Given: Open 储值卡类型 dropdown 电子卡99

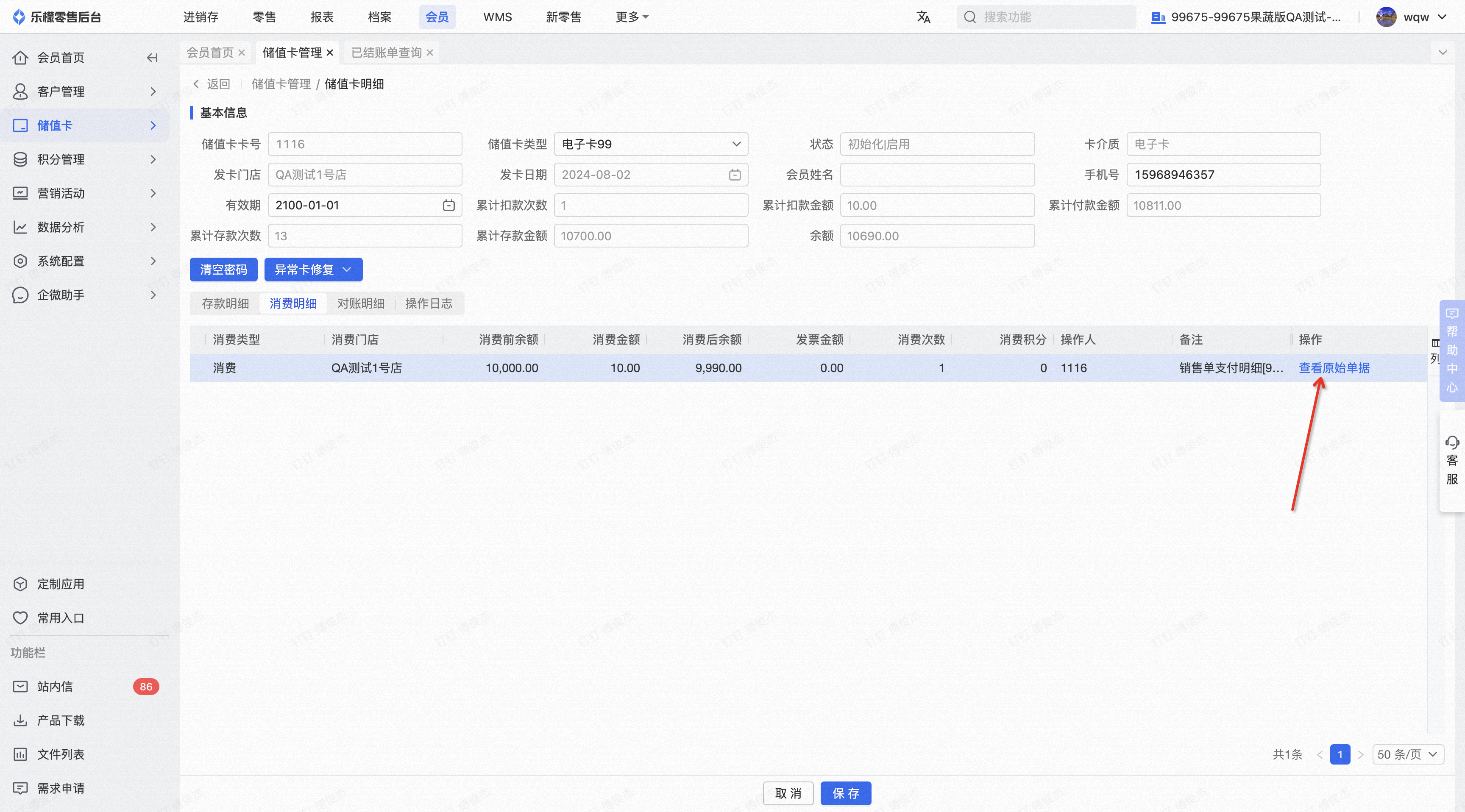Looking at the screenshot, I should (651, 144).
